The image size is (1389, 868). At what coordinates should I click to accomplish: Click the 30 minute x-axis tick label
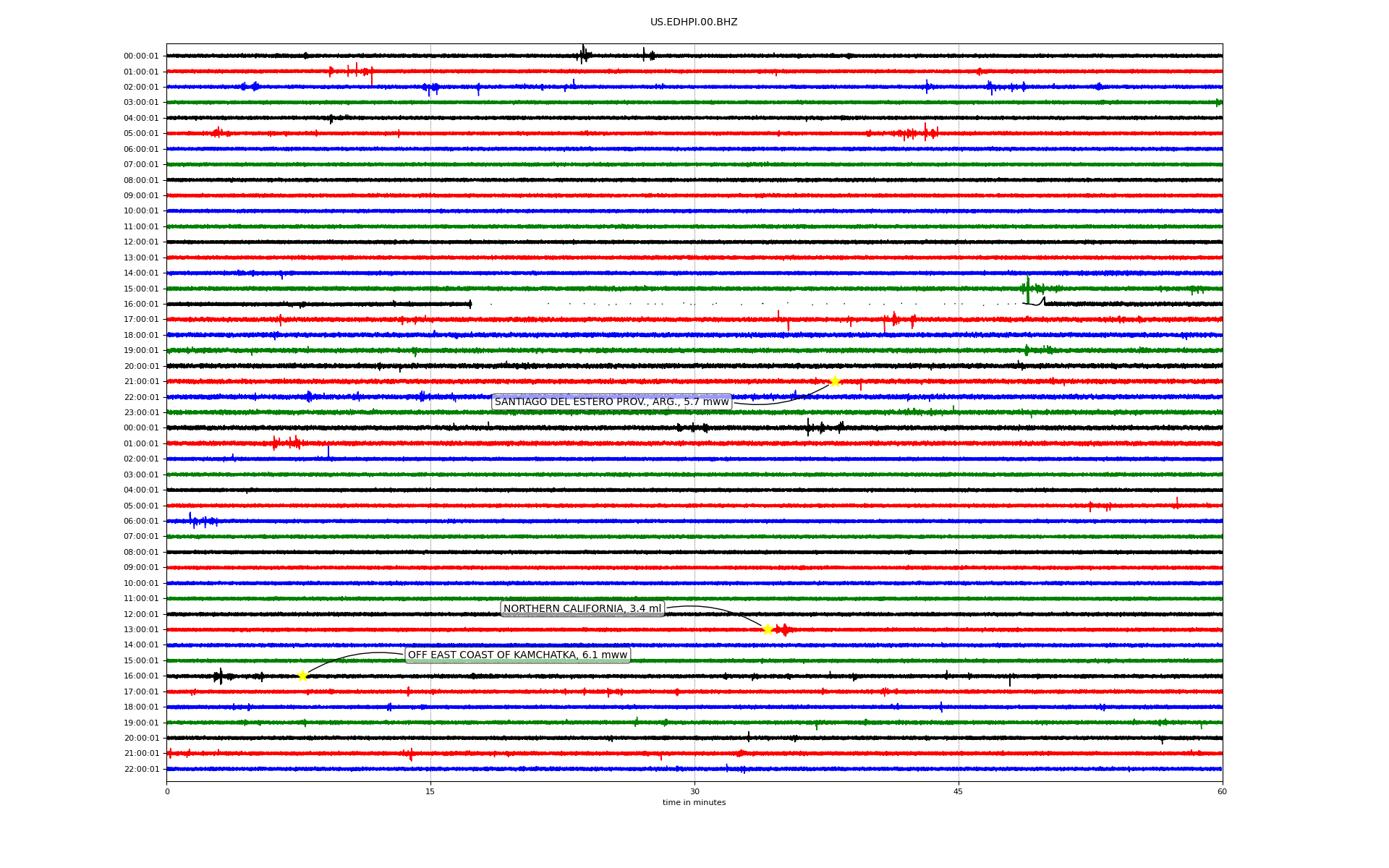694,791
